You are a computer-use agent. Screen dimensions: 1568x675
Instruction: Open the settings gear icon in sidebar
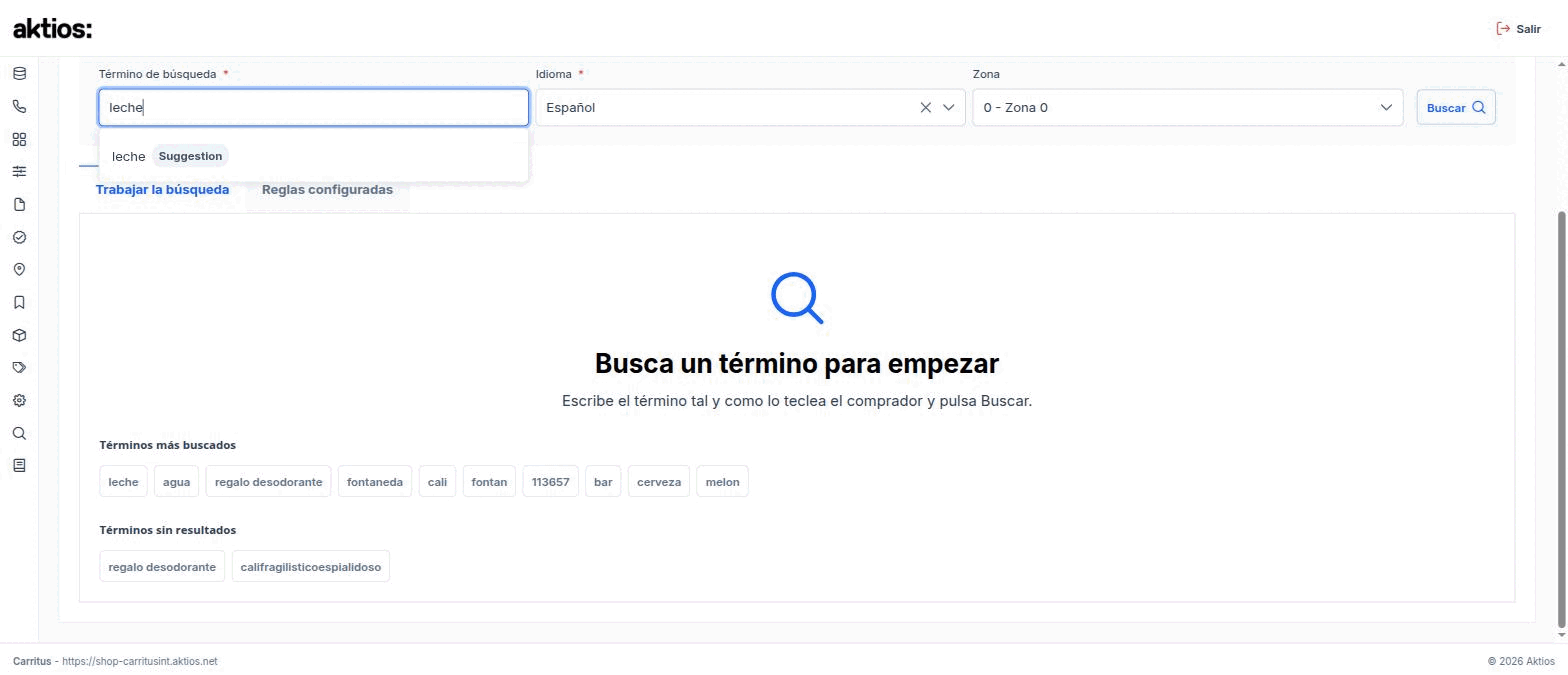19,400
